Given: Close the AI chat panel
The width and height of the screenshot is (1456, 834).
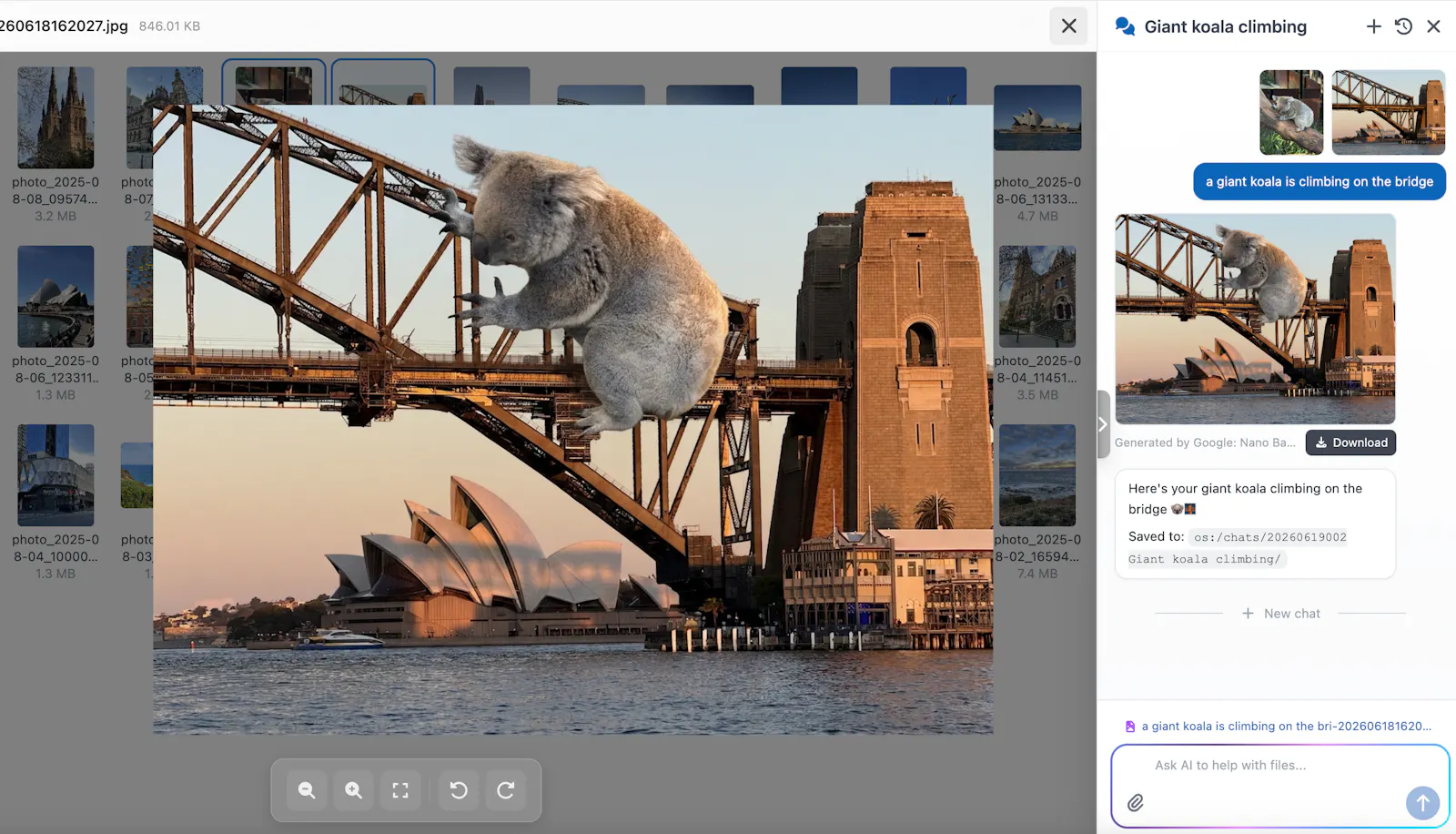Looking at the screenshot, I should tap(1433, 26).
